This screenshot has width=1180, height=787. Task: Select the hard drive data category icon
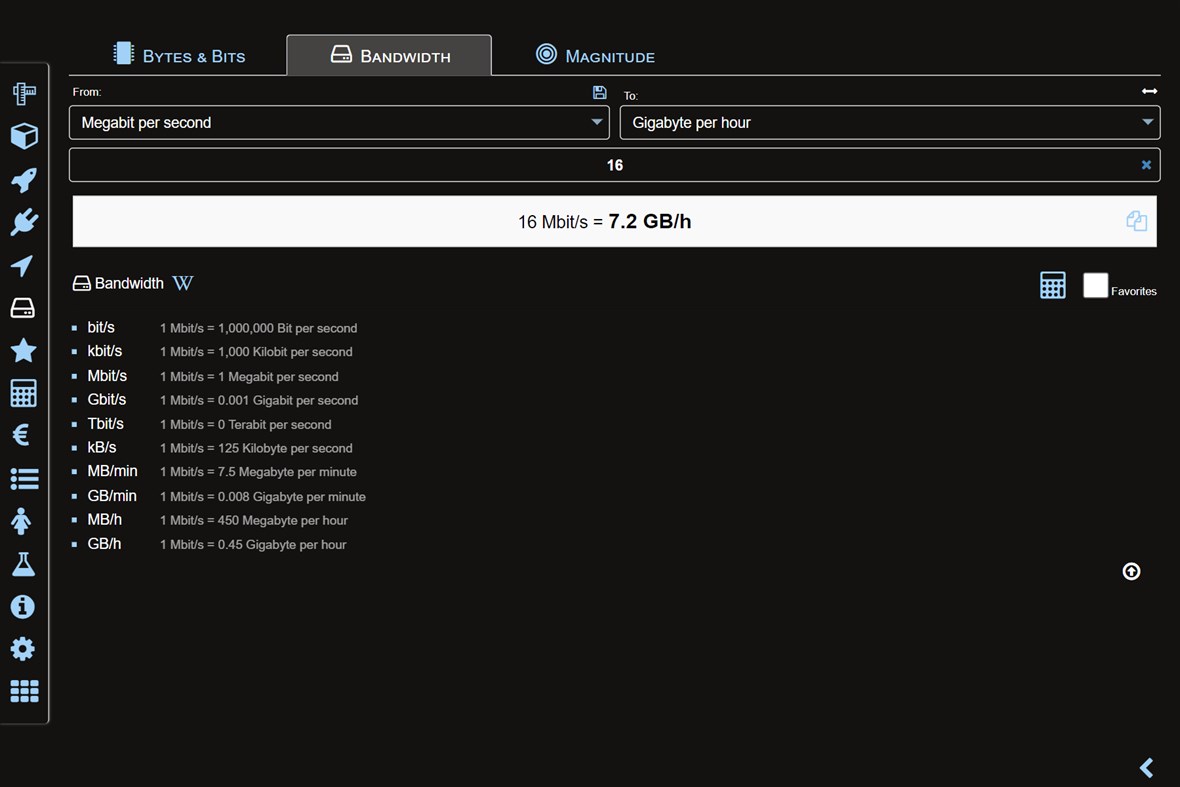tap(23, 308)
